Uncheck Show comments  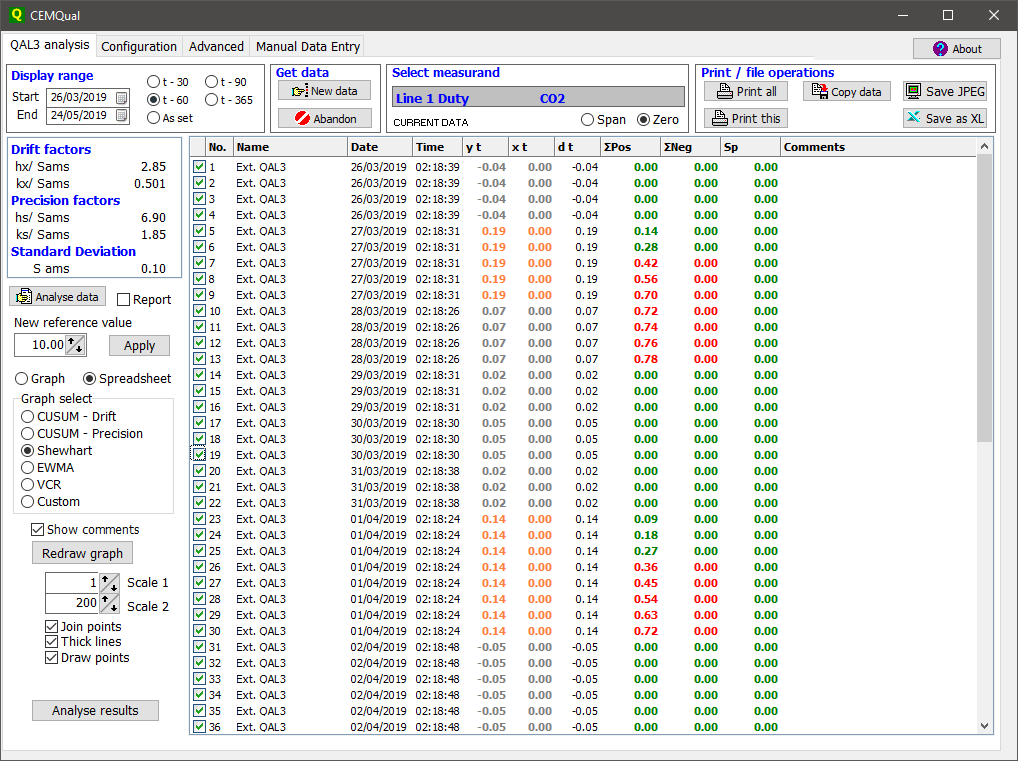click(x=38, y=530)
